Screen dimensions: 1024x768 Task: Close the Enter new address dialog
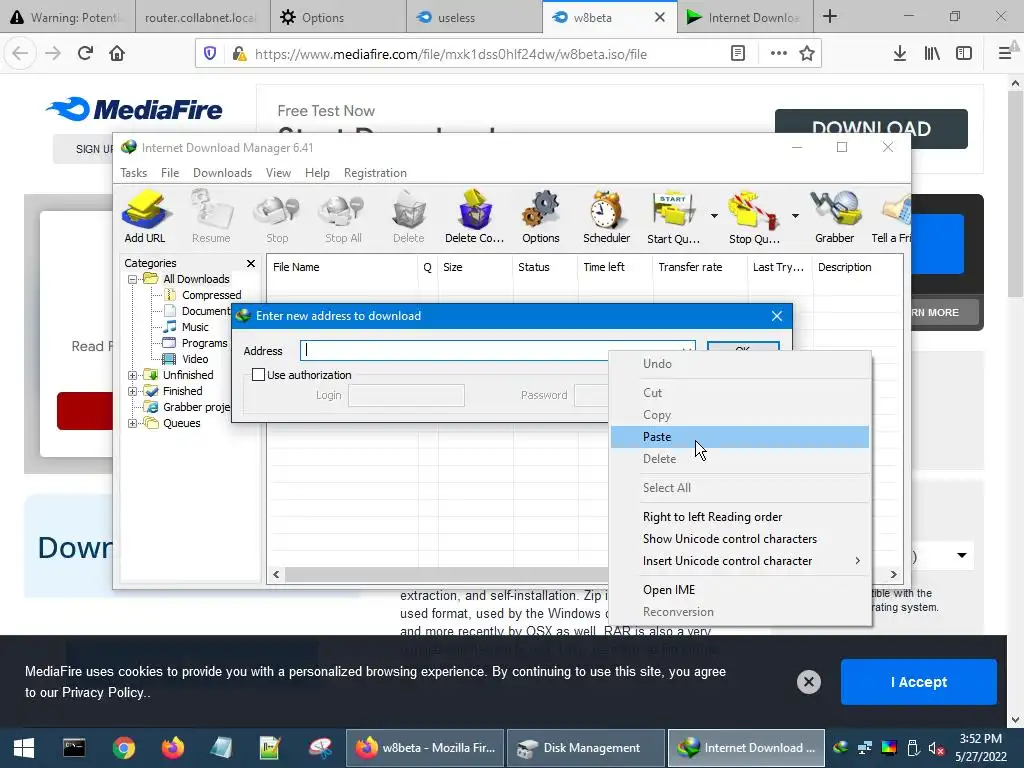776,316
